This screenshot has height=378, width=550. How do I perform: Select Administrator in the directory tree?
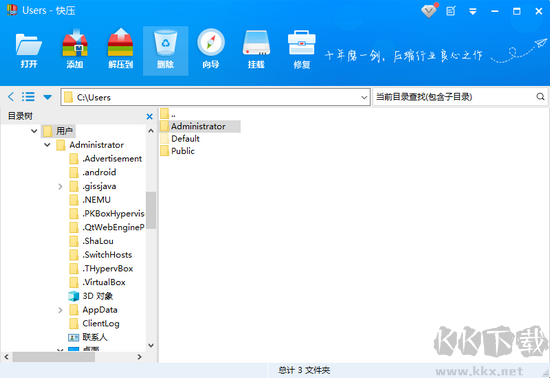pyautogui.click(x=90, y=145)
